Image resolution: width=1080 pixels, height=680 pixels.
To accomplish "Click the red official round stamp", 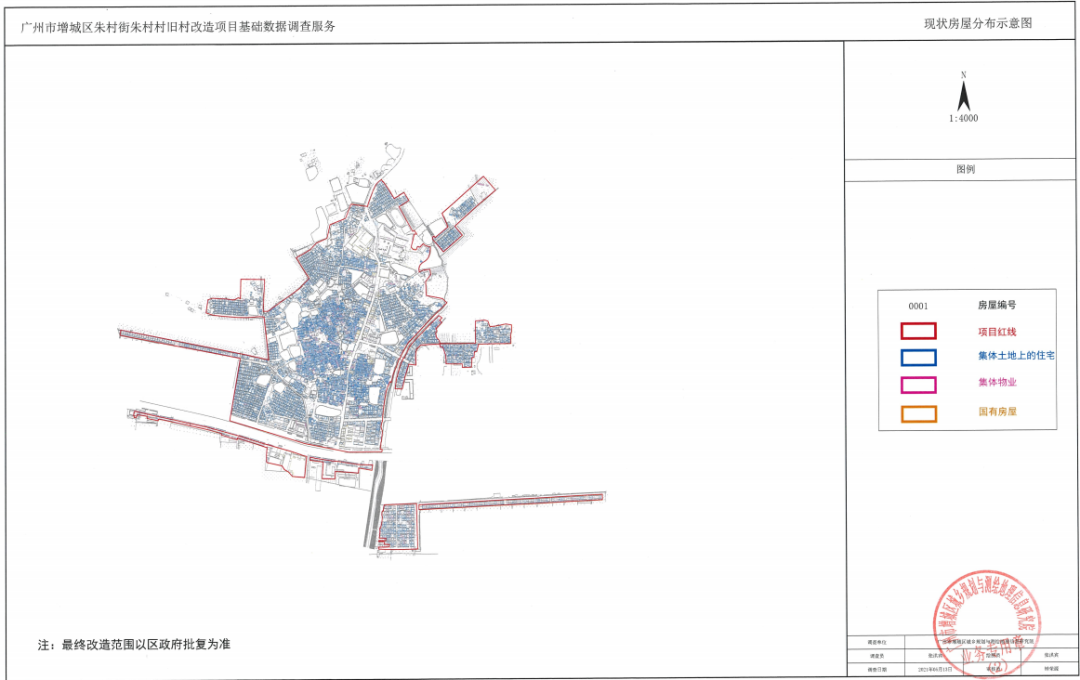I will [x=986, y=624].
